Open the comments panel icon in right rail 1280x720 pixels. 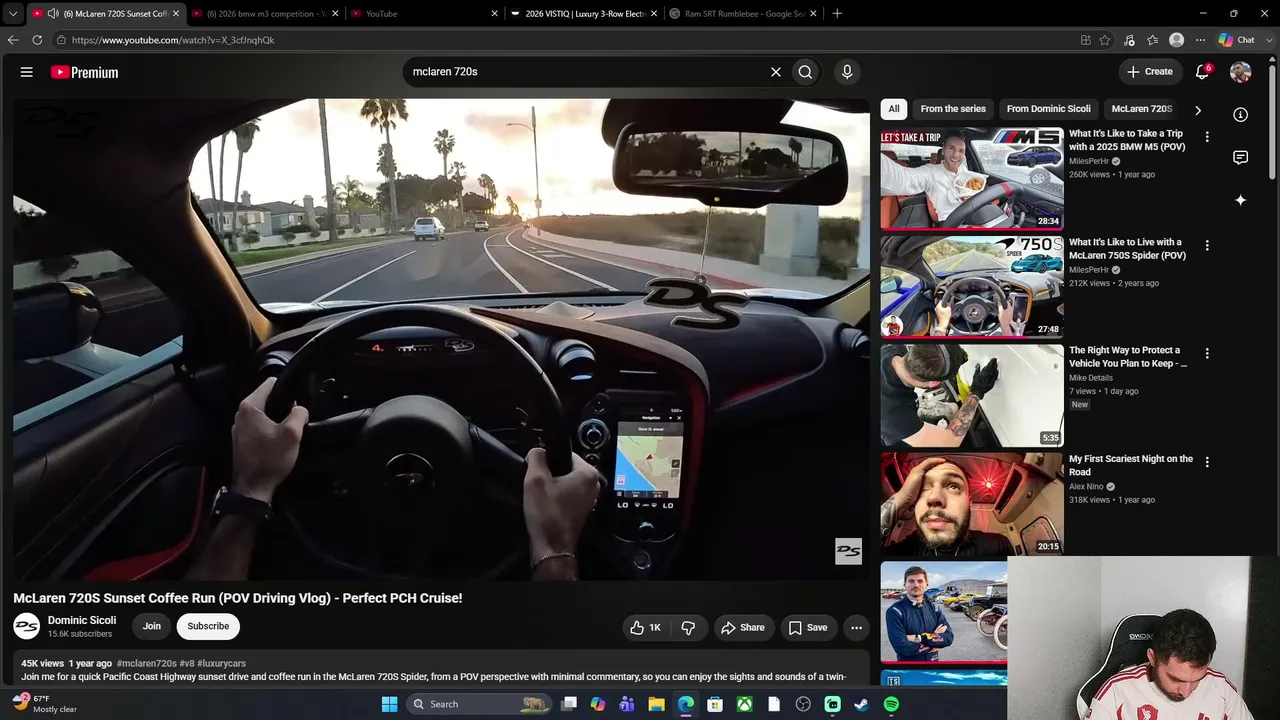click(1240, 158)
